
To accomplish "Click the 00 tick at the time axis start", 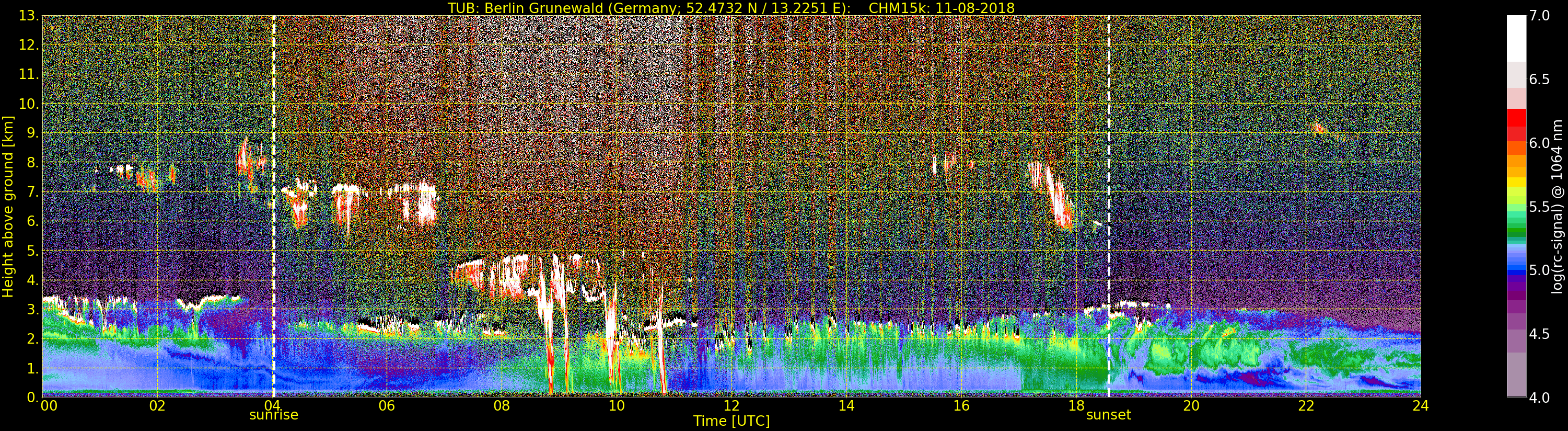I will pos(49,405).
